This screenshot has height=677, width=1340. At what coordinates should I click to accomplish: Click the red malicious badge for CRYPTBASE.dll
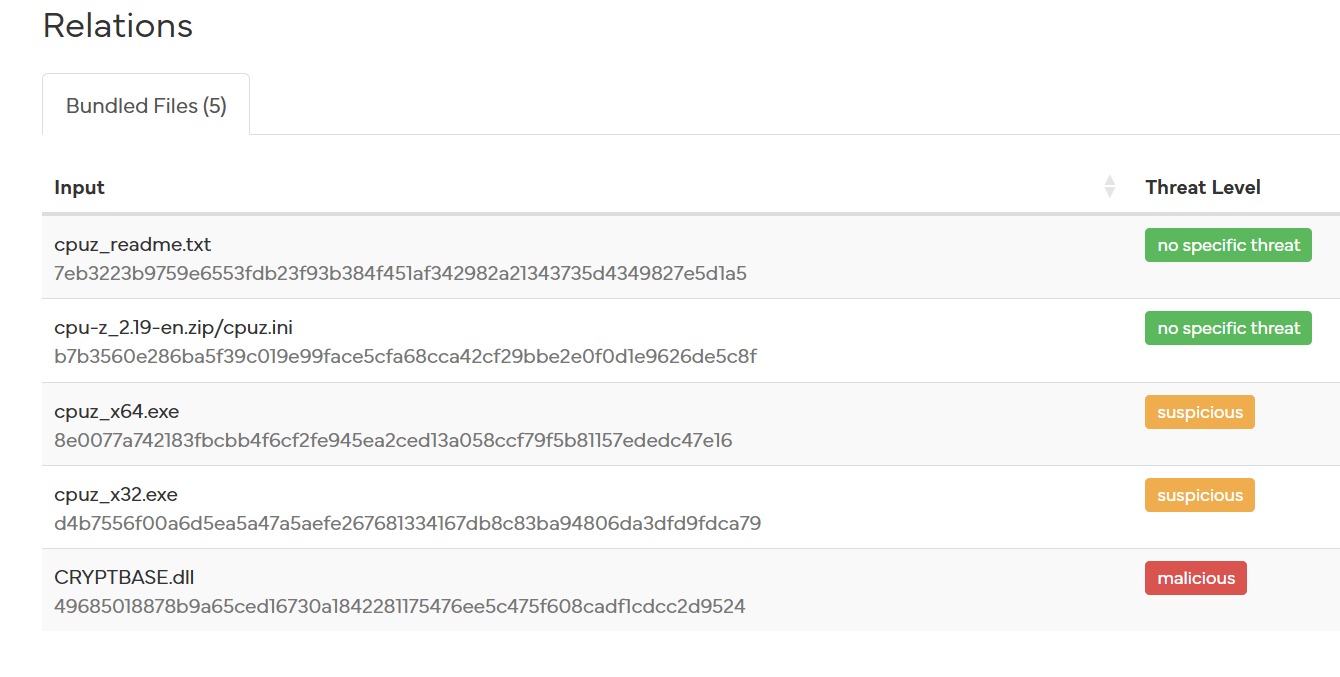pos(1195,578)
